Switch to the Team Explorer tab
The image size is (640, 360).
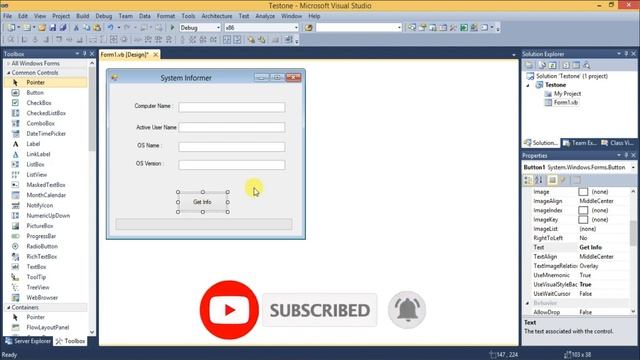pos(580,143)
